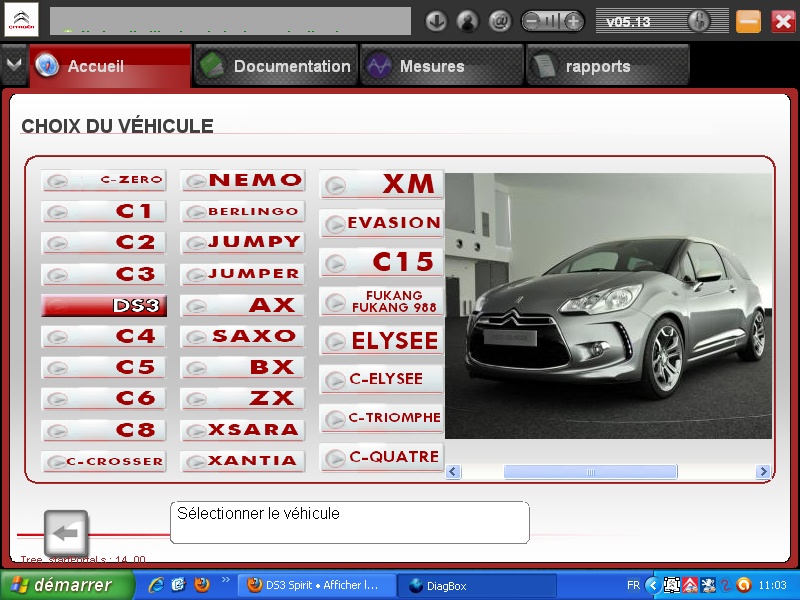The image size is (800, 600).
Task: Choose the C6 vehicle button
Action: point(104,398)
